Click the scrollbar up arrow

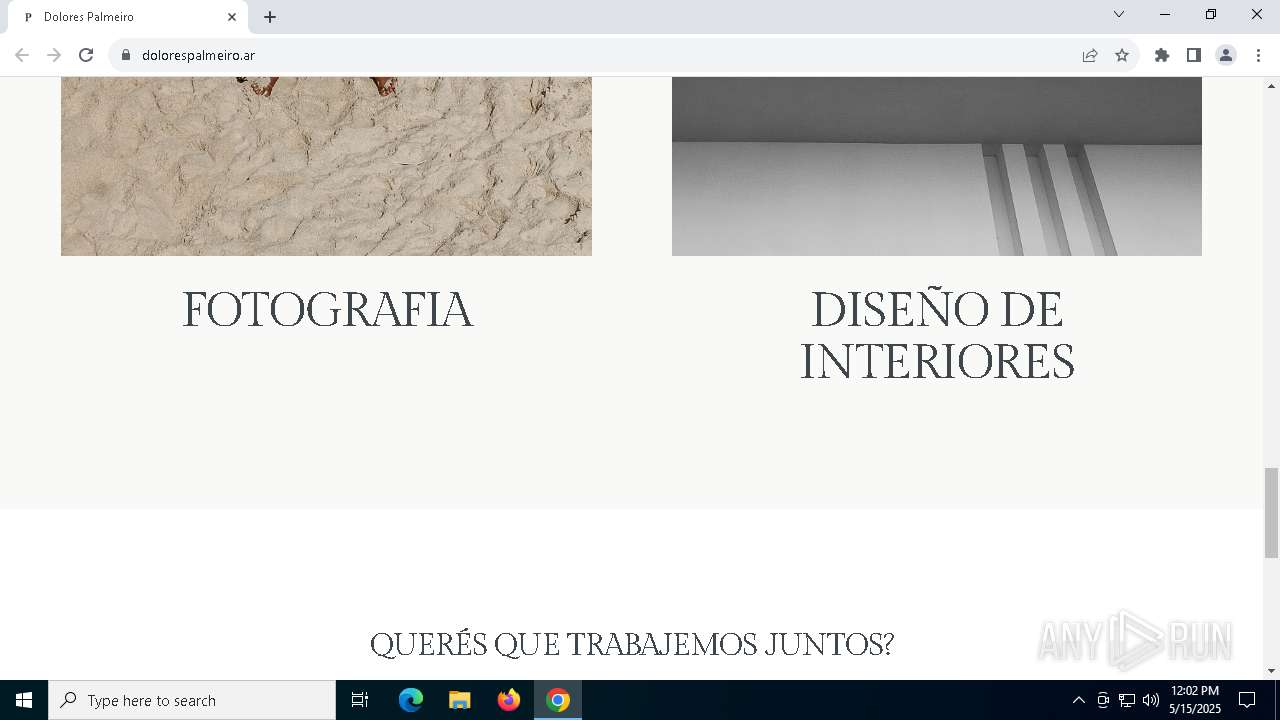click(1271, 85)
